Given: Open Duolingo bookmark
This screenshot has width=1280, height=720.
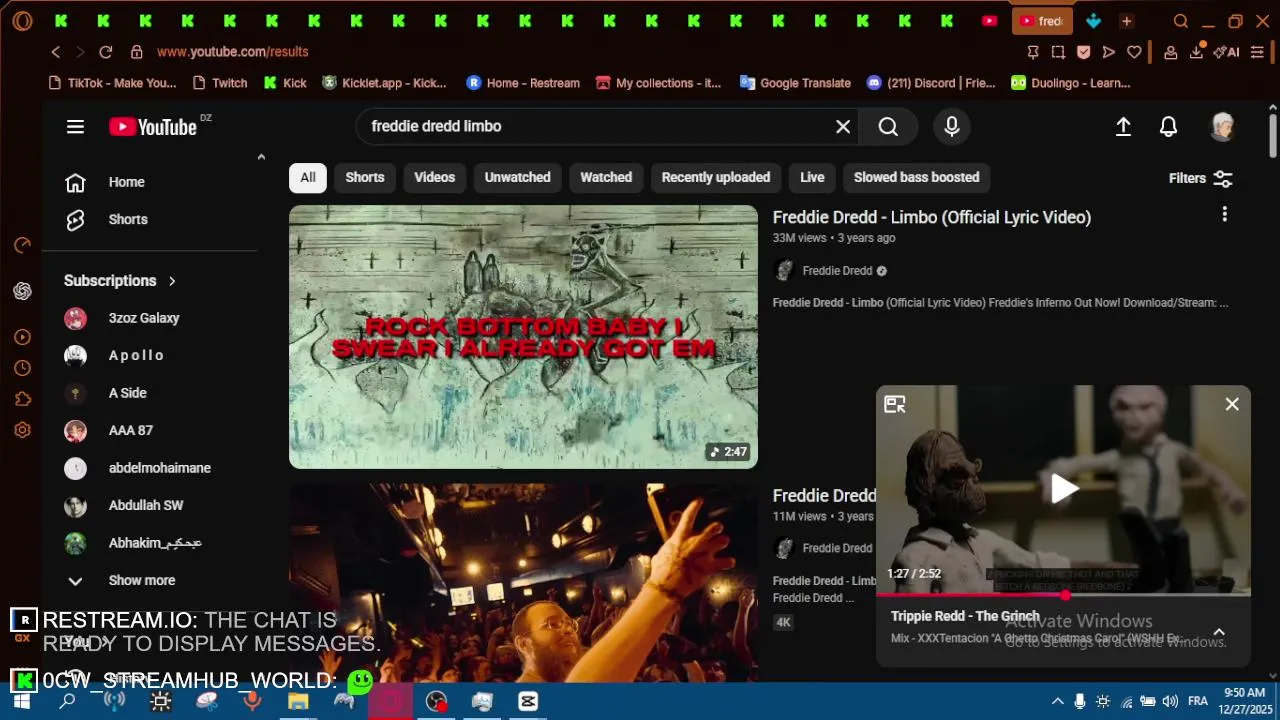Looking at the screenshot, I should (1070, 83).
